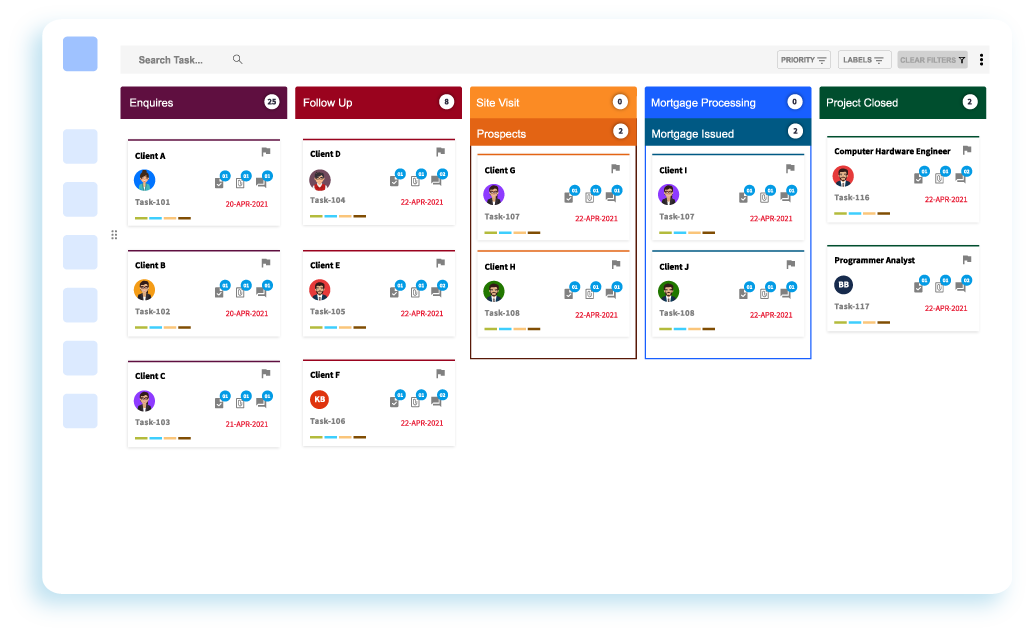Click the drag handle beside the sidebar
The width and height of the screenshot is (1029, 633).
114,235
